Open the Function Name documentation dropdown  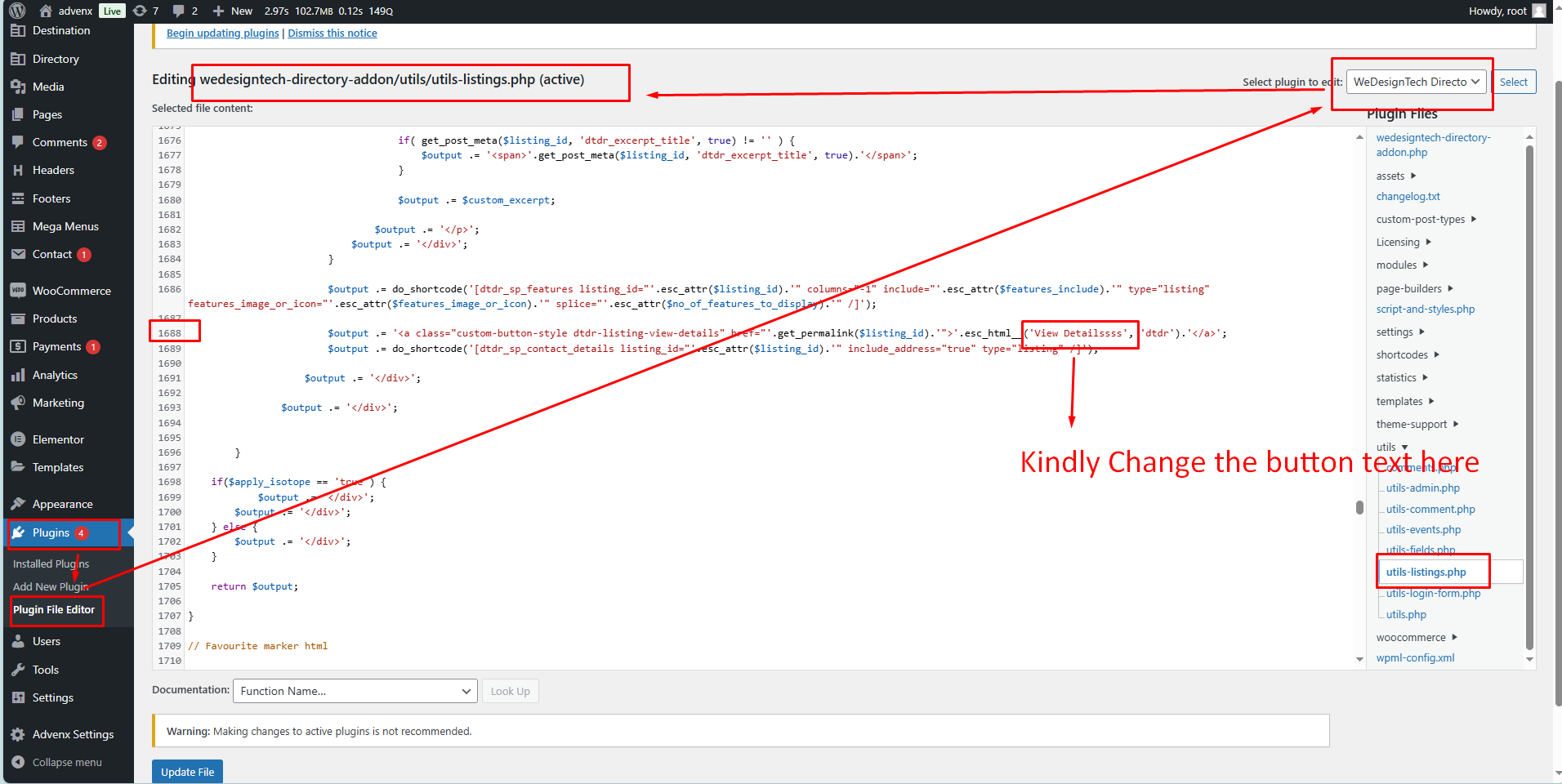click(355, 691)
